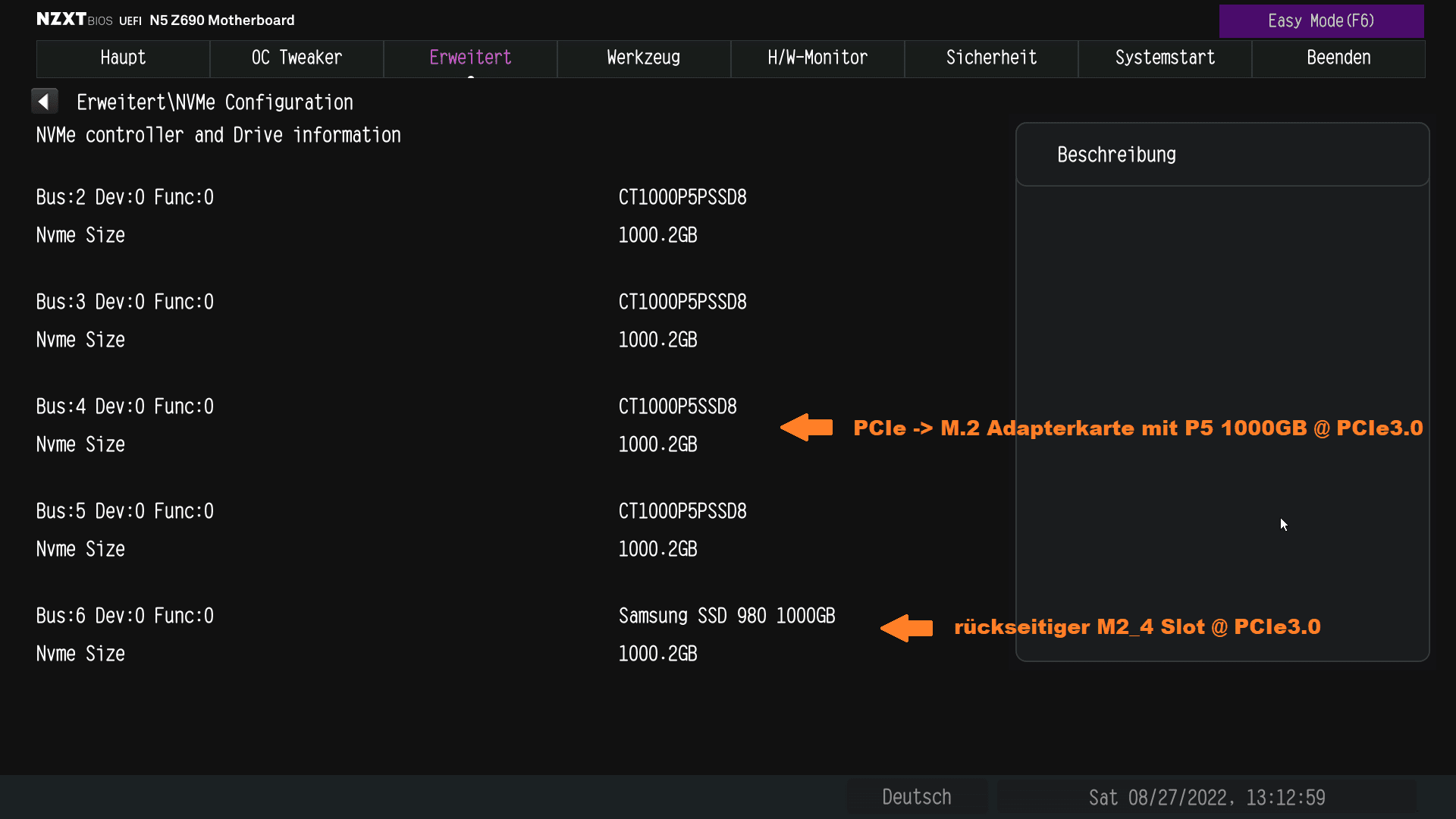Viewport: 1456px width, 819px height.
Task: Click the Nvme Size label under Bus:2
Action: coord(80,235)
